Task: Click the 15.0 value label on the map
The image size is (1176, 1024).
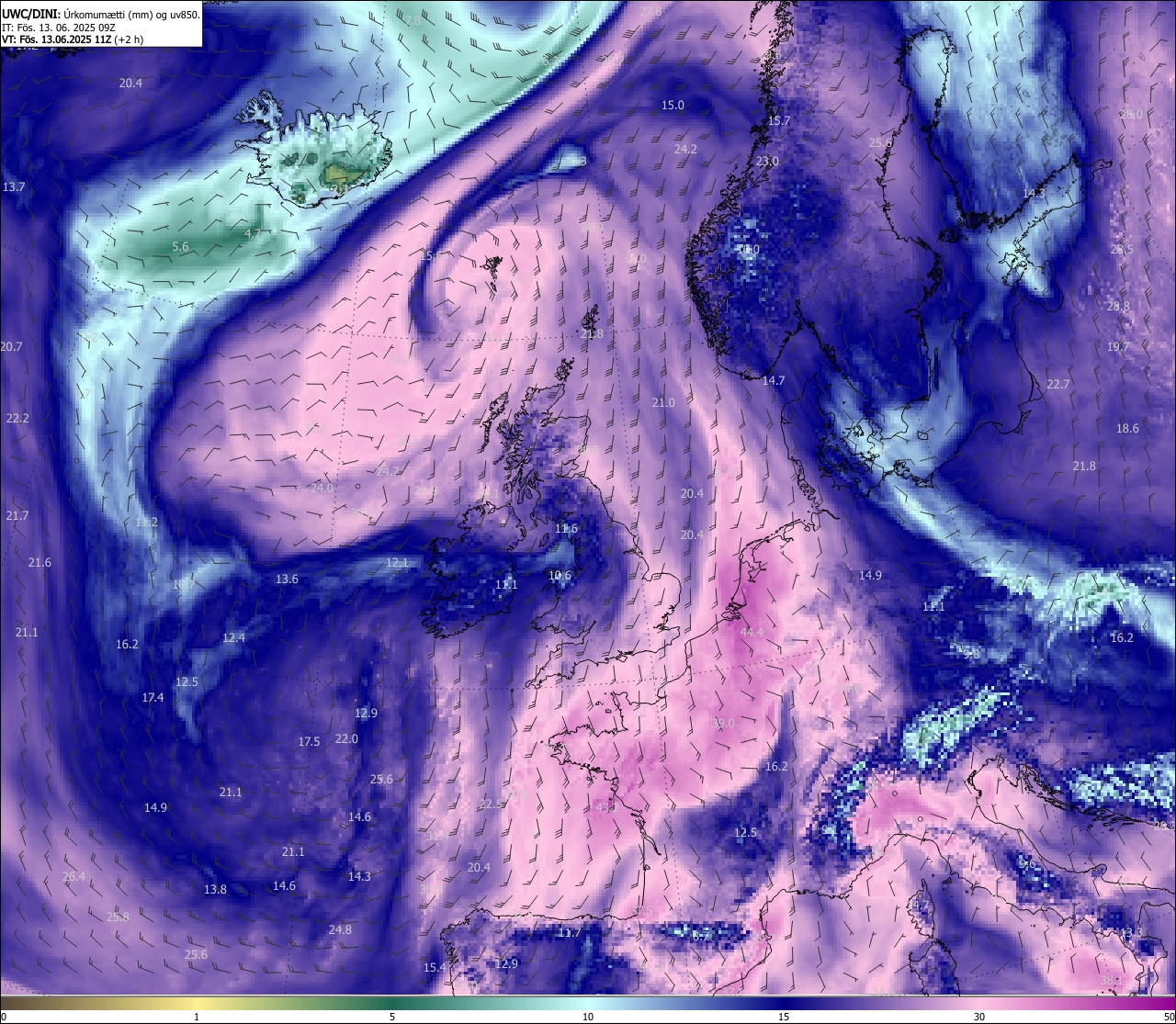Action: 673,106
